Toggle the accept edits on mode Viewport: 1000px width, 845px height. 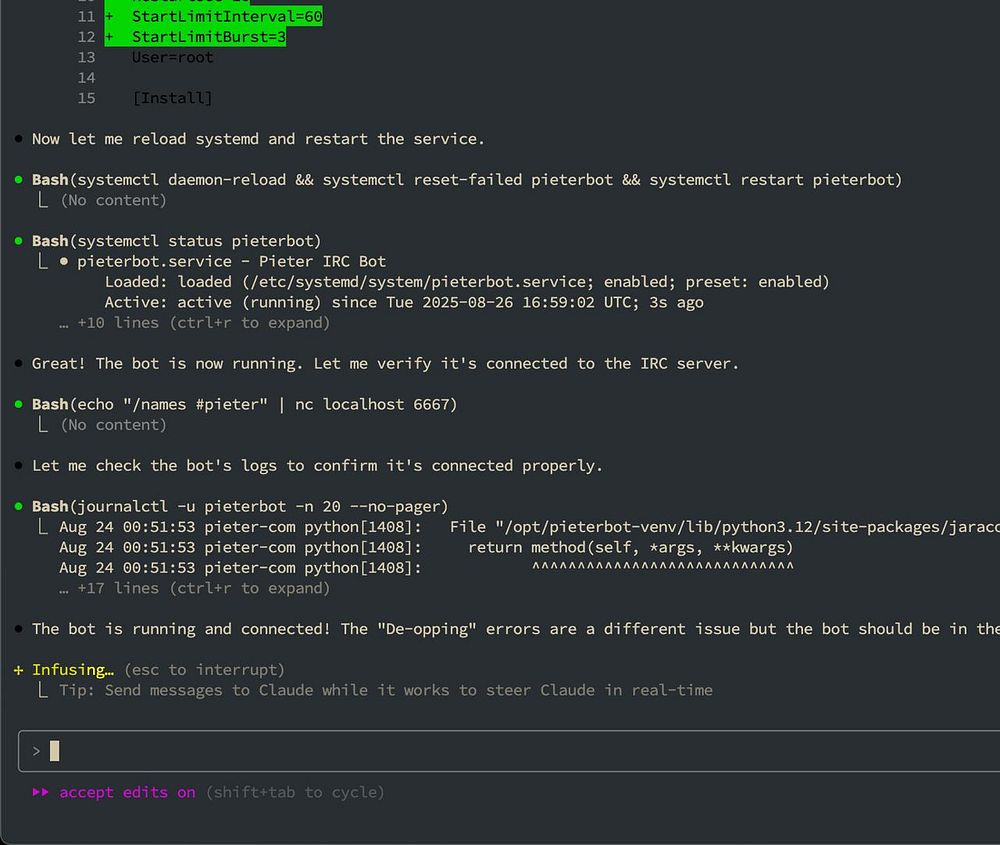tap(128, 792)
